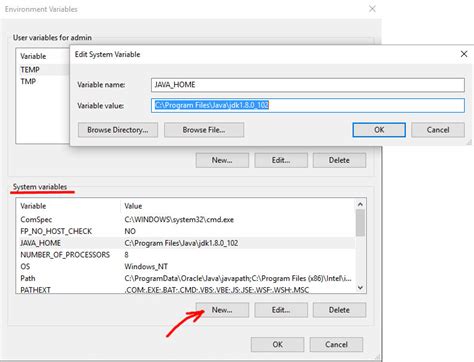The width and height of the screenshot is (474, 362).
Task: Cancel the Edit System Variable dialog
Action: (438, 130)
